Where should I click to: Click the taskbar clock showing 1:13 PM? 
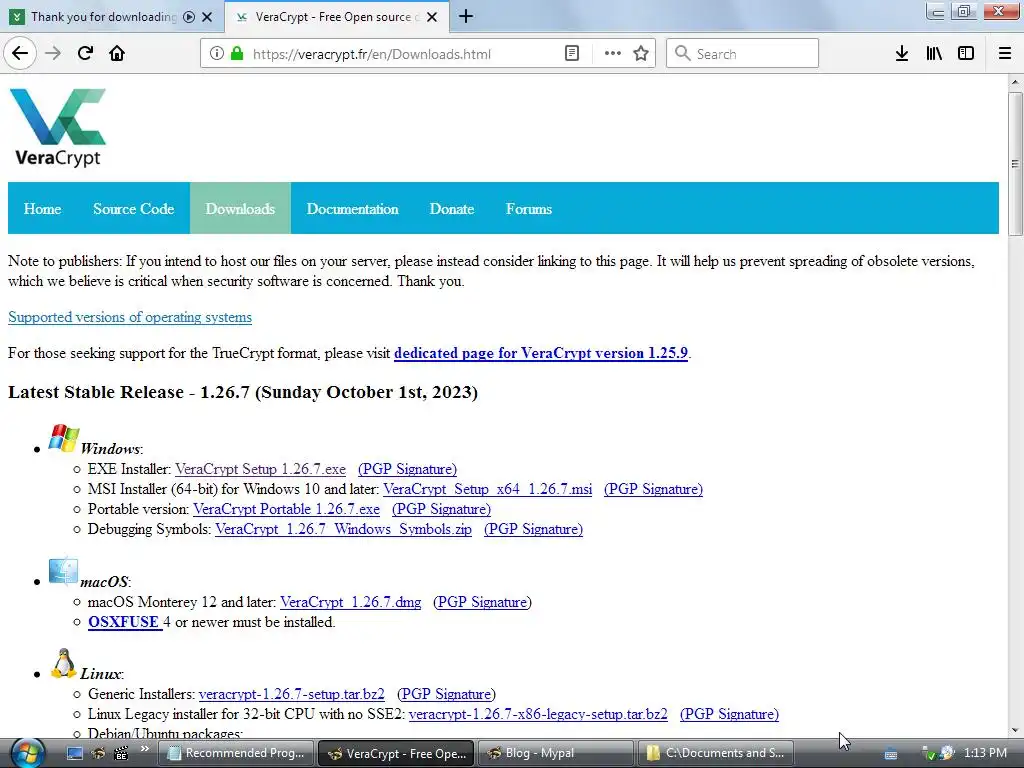(x=985, y=753)
